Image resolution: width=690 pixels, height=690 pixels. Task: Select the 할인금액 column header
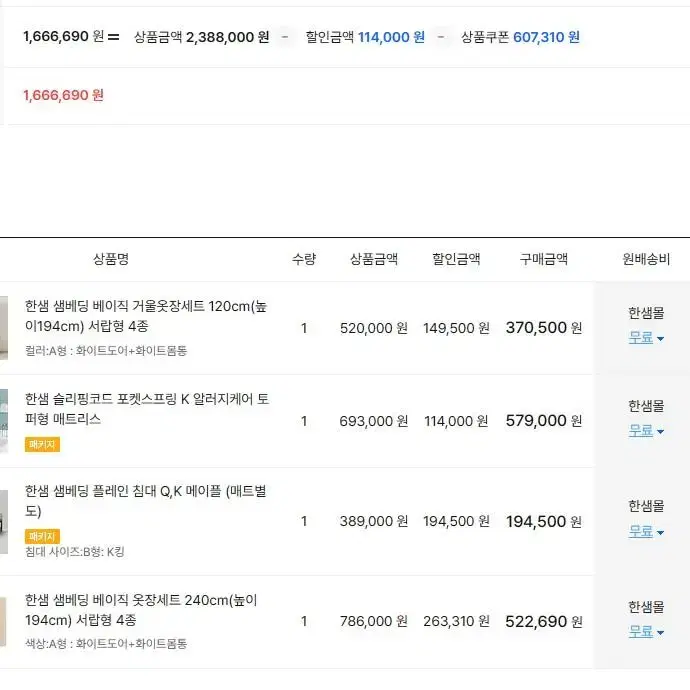[x=456, y=259]
